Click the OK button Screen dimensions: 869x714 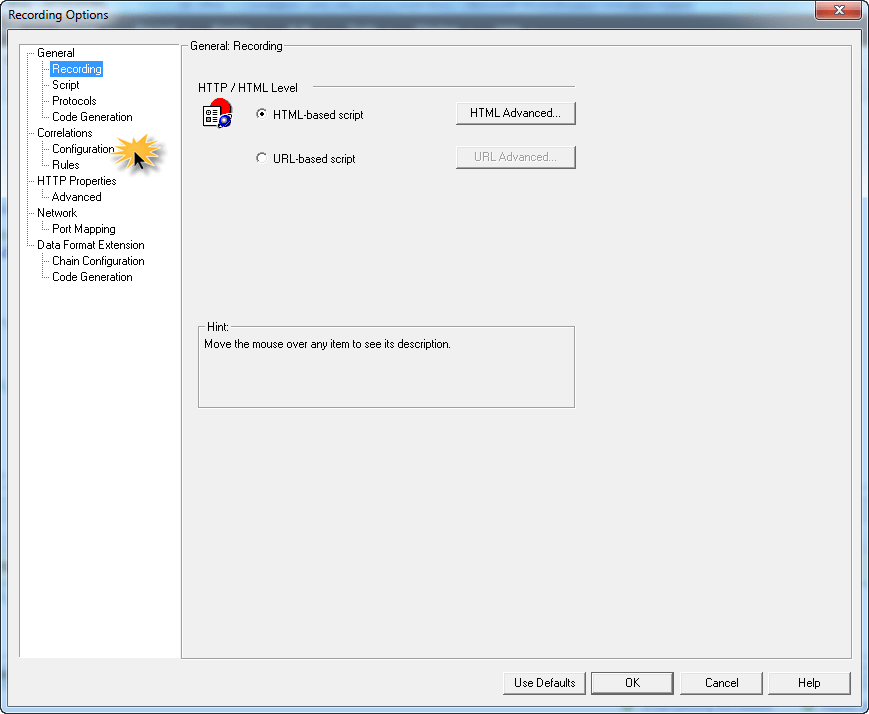[x=631, y=683]
